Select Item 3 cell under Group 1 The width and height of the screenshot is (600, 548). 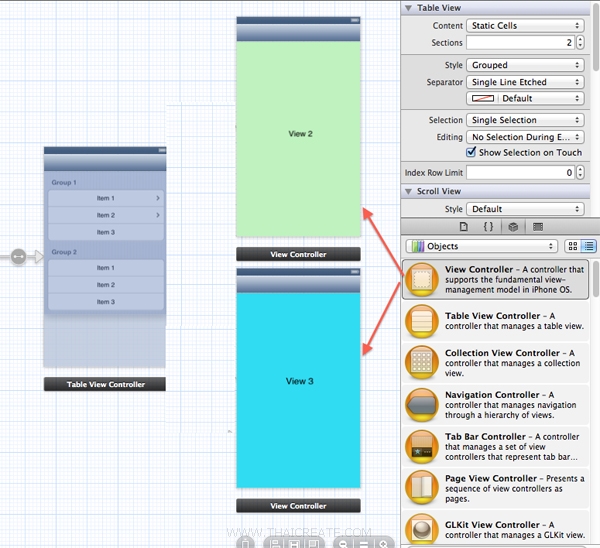pos(106,232)
